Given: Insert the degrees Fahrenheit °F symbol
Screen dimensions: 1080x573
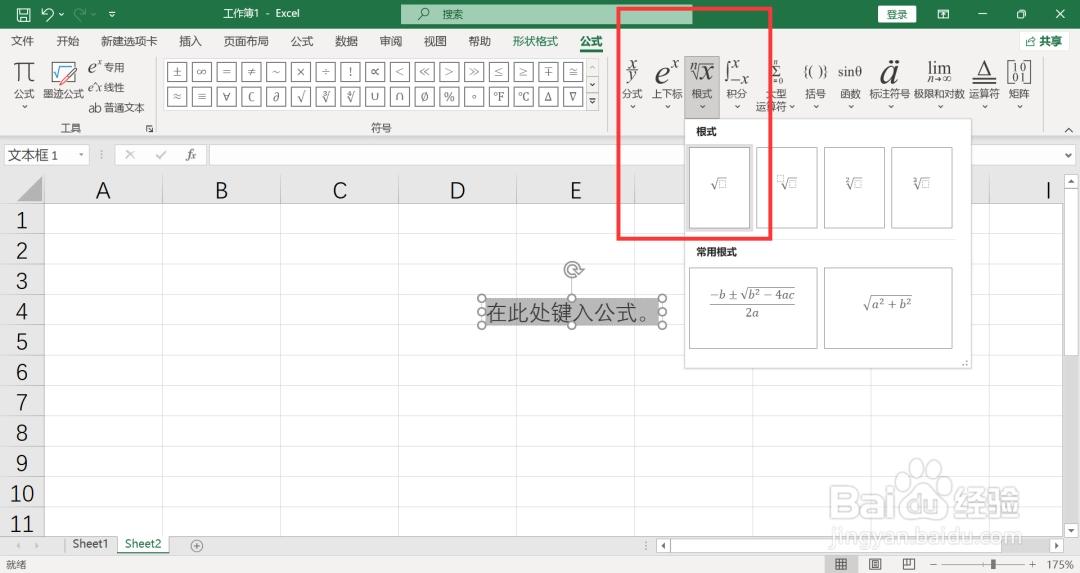Looking at the screenshot, I should (499, 97).
